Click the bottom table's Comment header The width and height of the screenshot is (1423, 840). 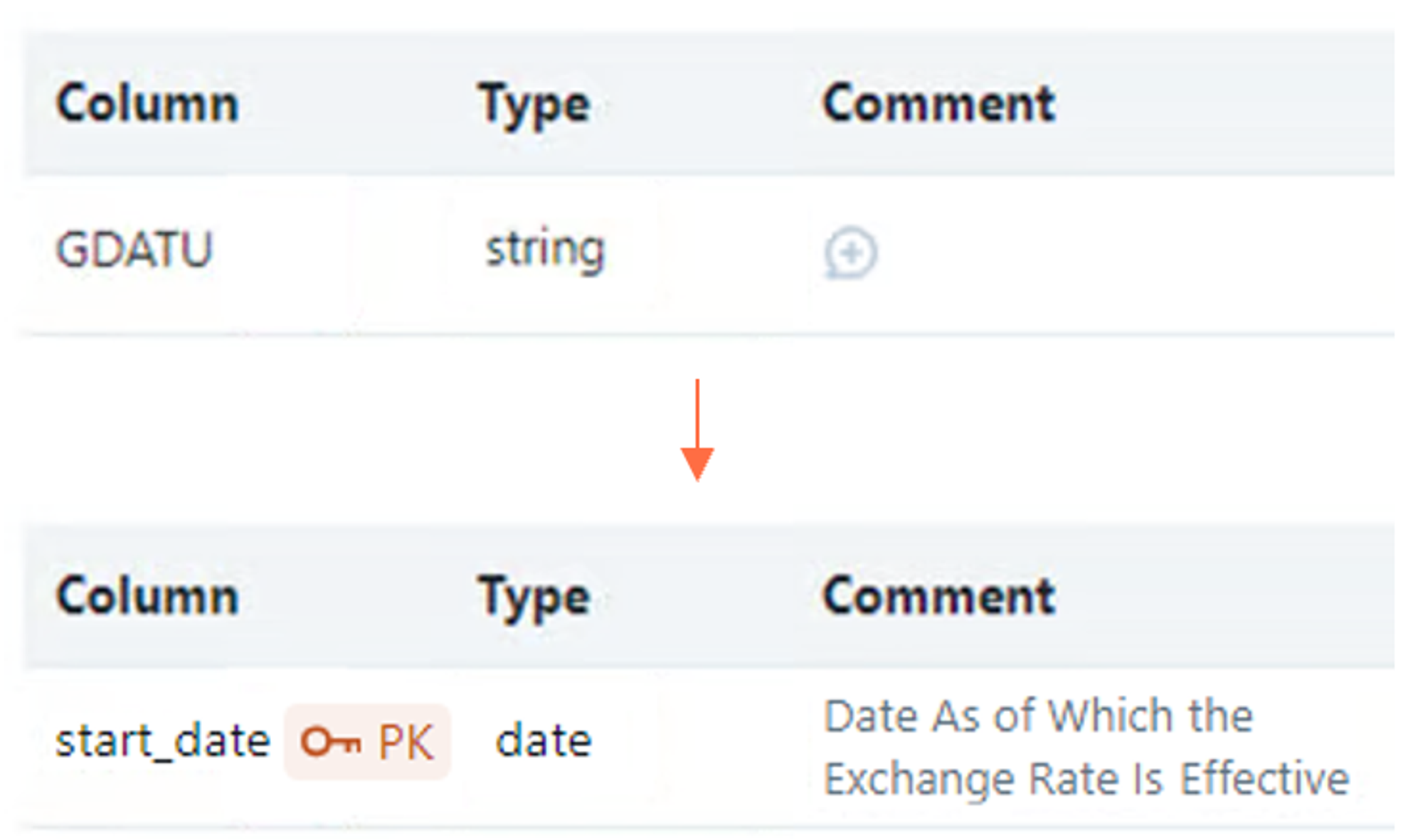pyautogui.click(x=938, y=597)
